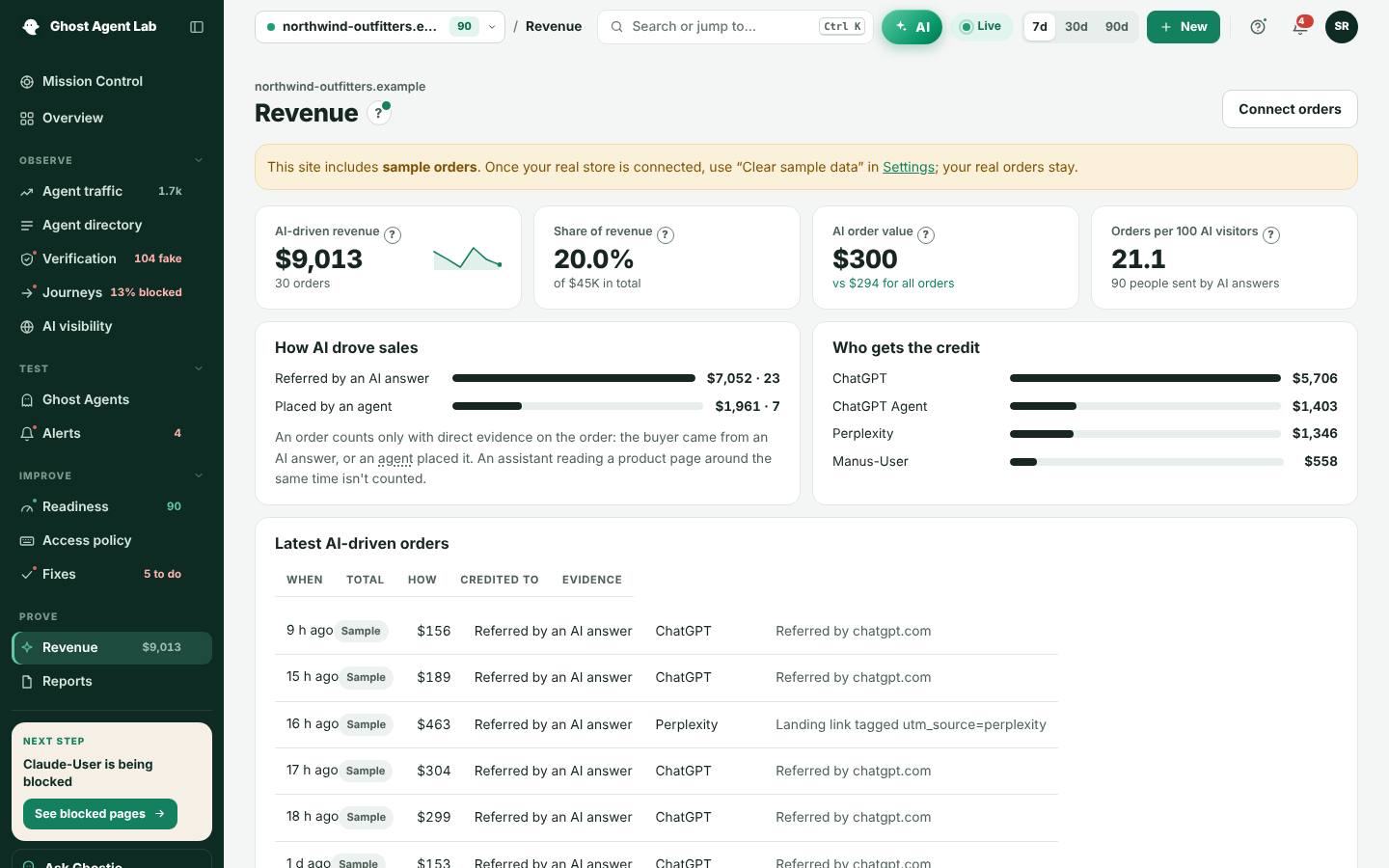This screenshot has height=868, width=1389.
Task: Click See blocked pages button
Action: pos(100,814)
